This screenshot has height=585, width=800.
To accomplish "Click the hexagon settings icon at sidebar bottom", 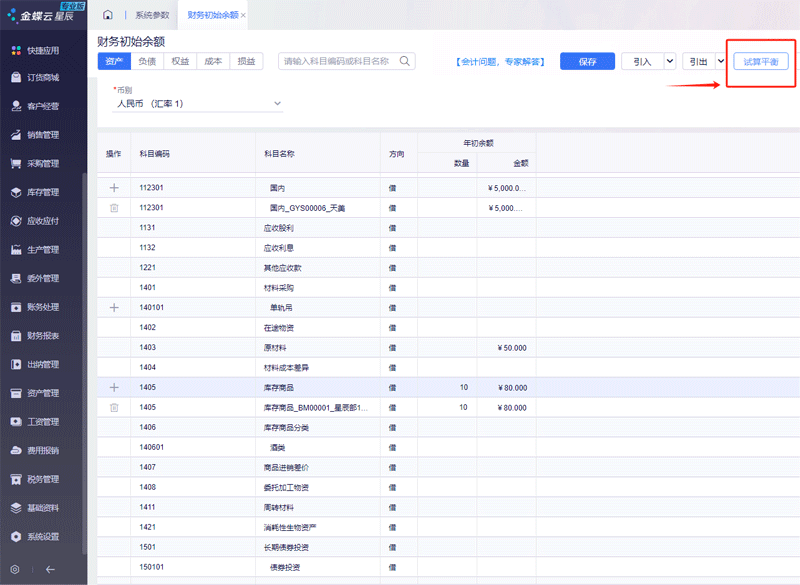I will pos(15,569).
